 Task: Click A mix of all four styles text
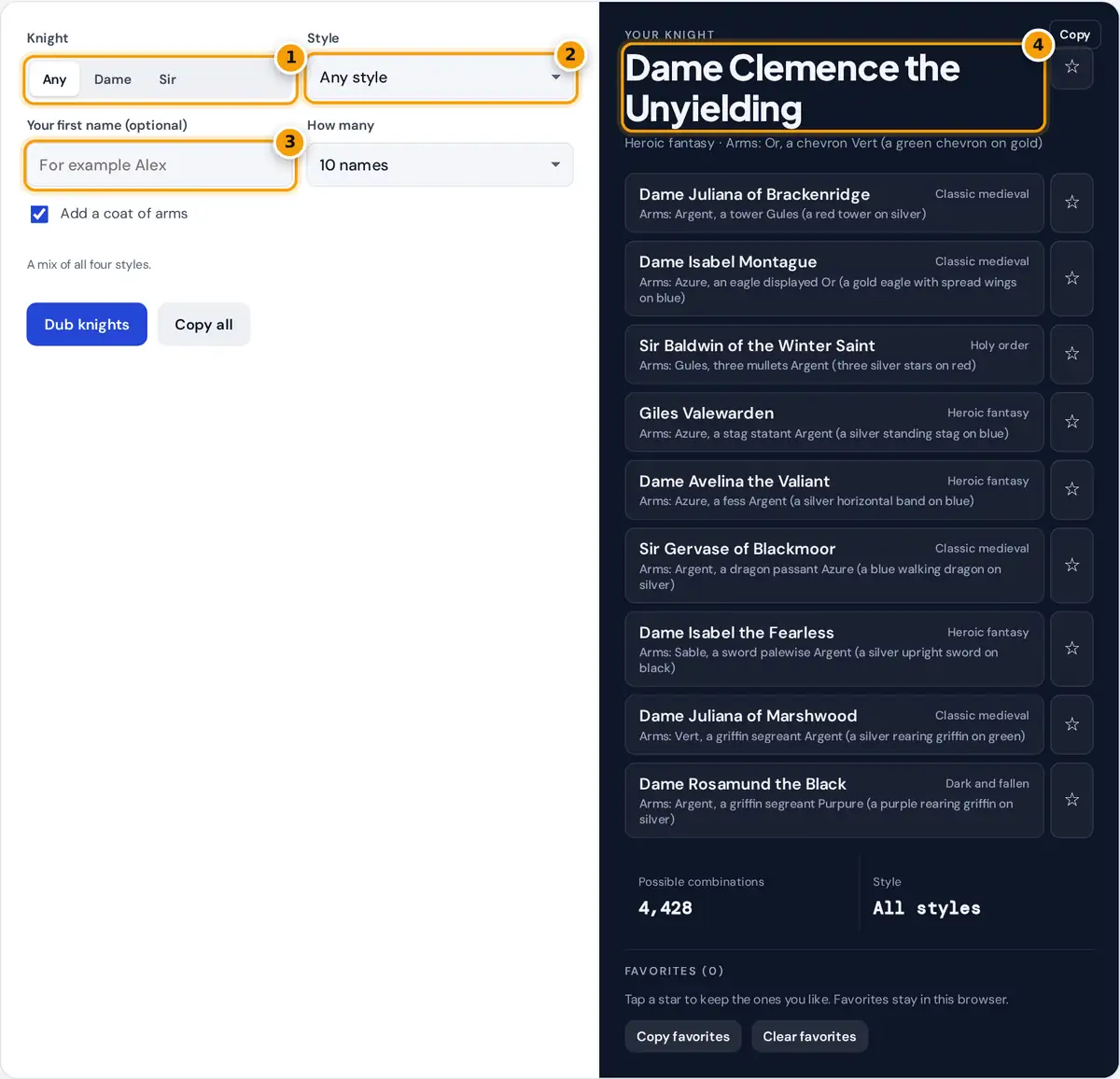coord(89,265)
